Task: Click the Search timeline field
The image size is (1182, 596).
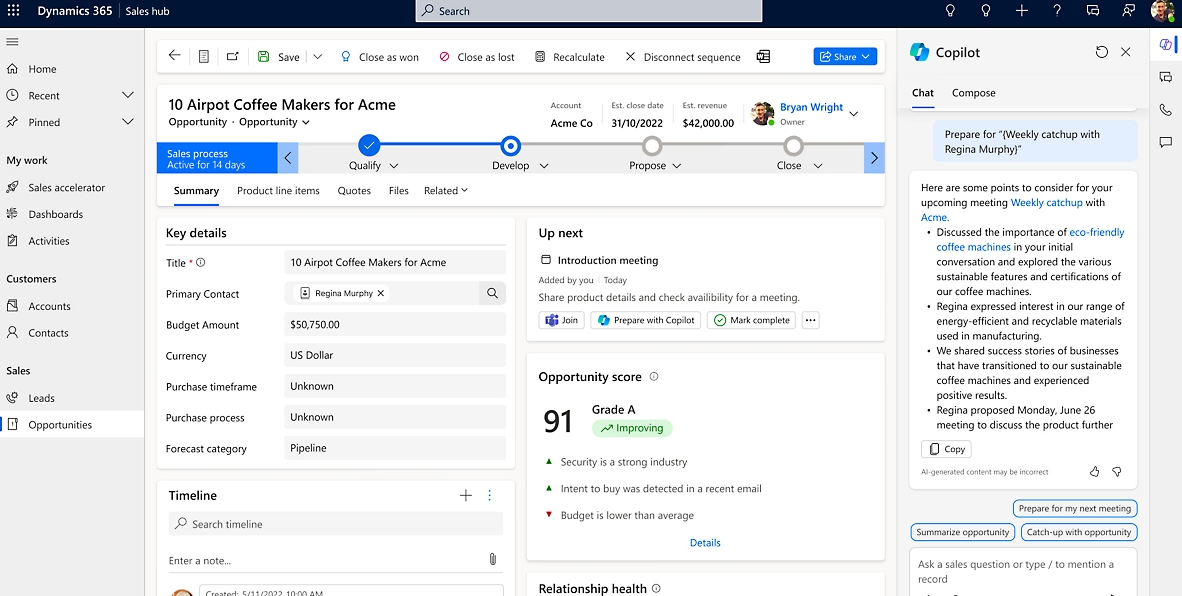Action: click(335, 524)
